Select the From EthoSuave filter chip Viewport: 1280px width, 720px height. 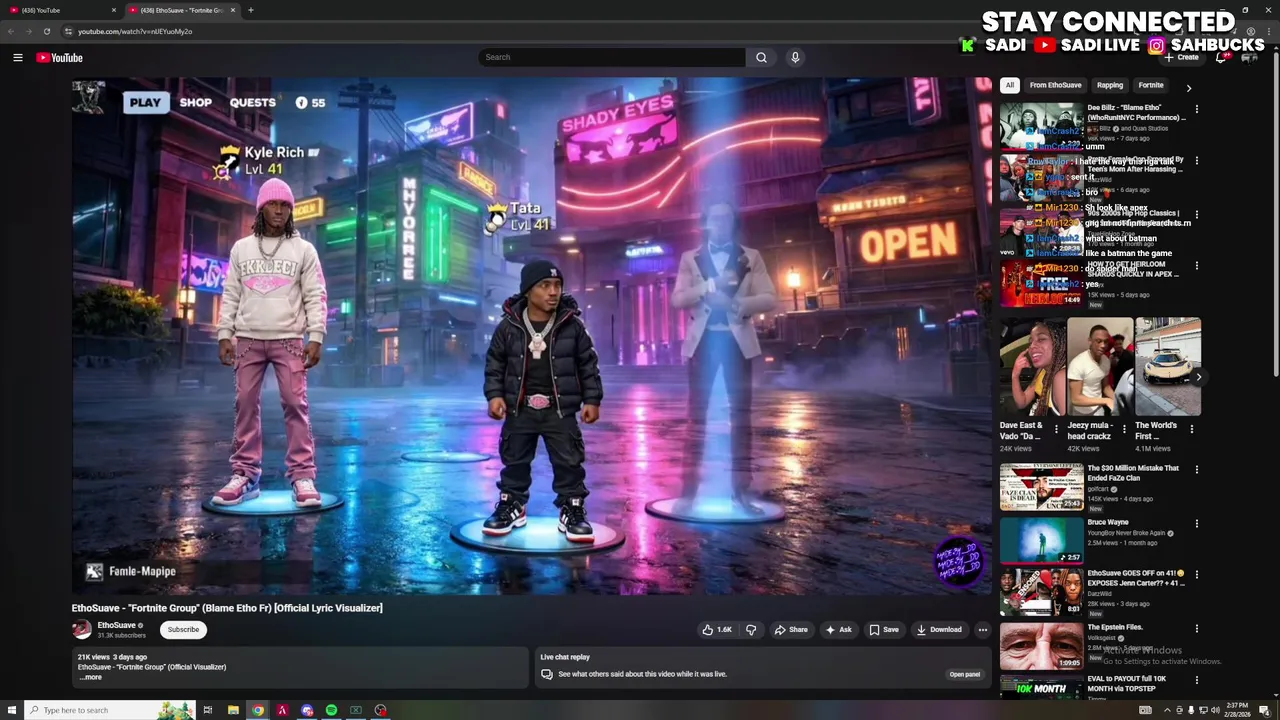[x=1055, y=85]
